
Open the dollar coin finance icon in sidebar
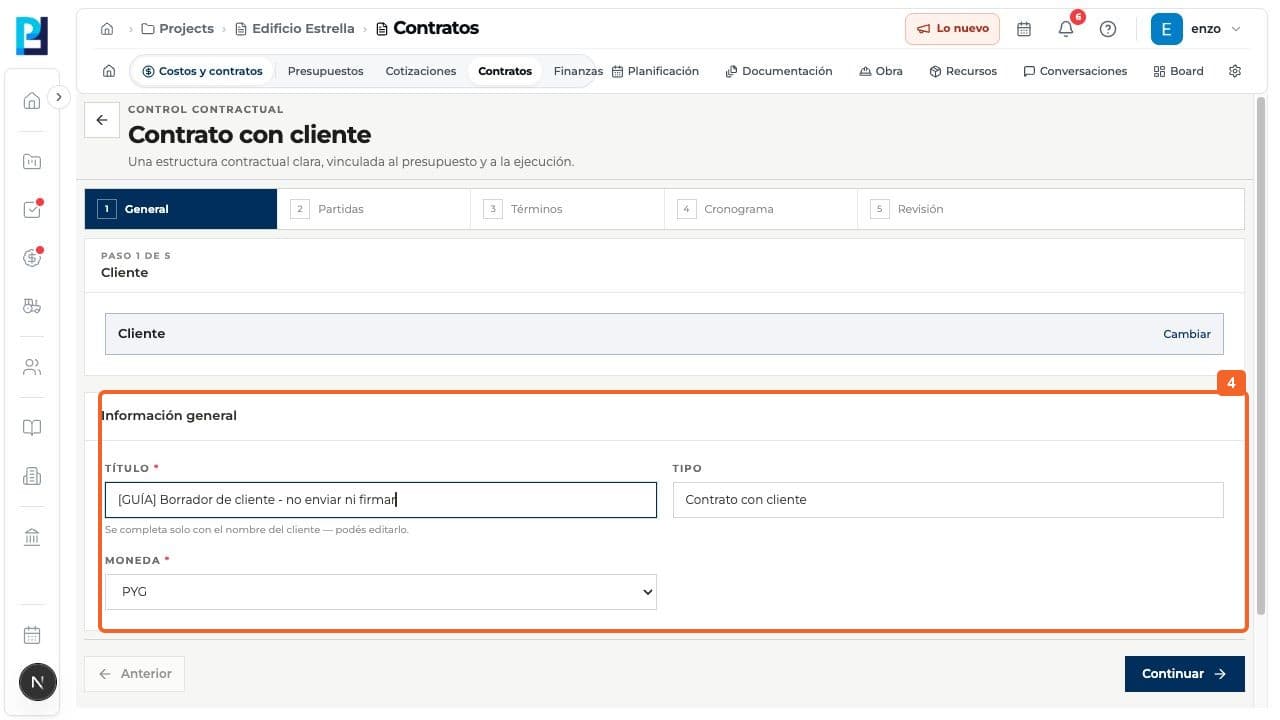pyautogui.click(x=32, y=258)
